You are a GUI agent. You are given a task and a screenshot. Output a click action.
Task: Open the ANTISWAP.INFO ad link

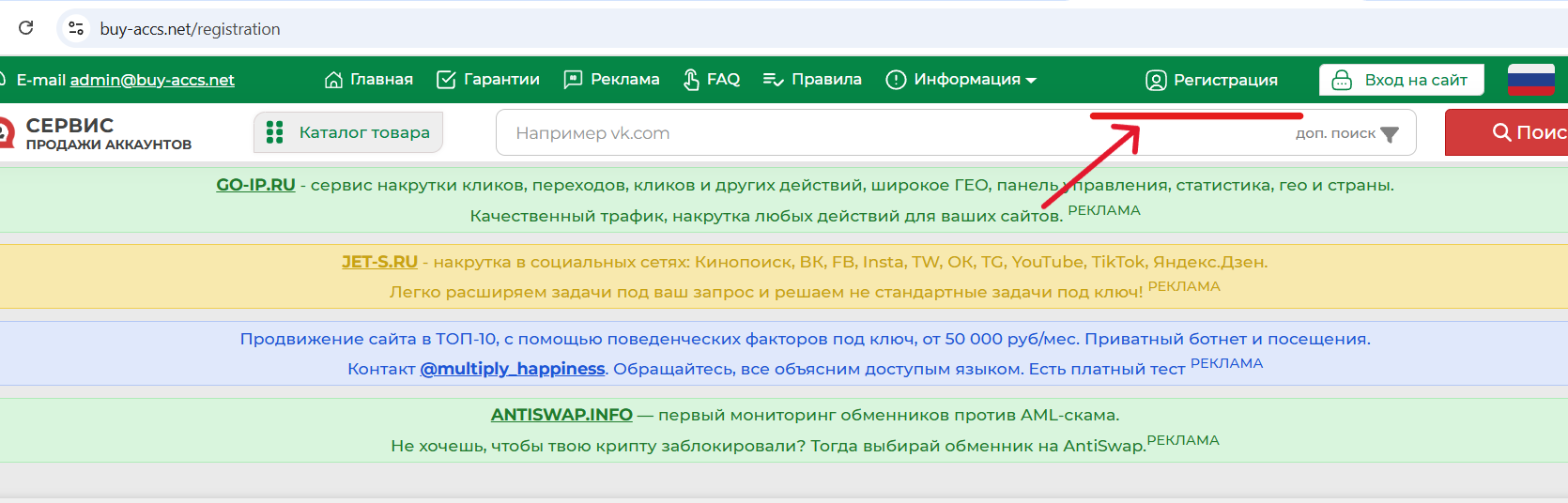tap(561, 415)
